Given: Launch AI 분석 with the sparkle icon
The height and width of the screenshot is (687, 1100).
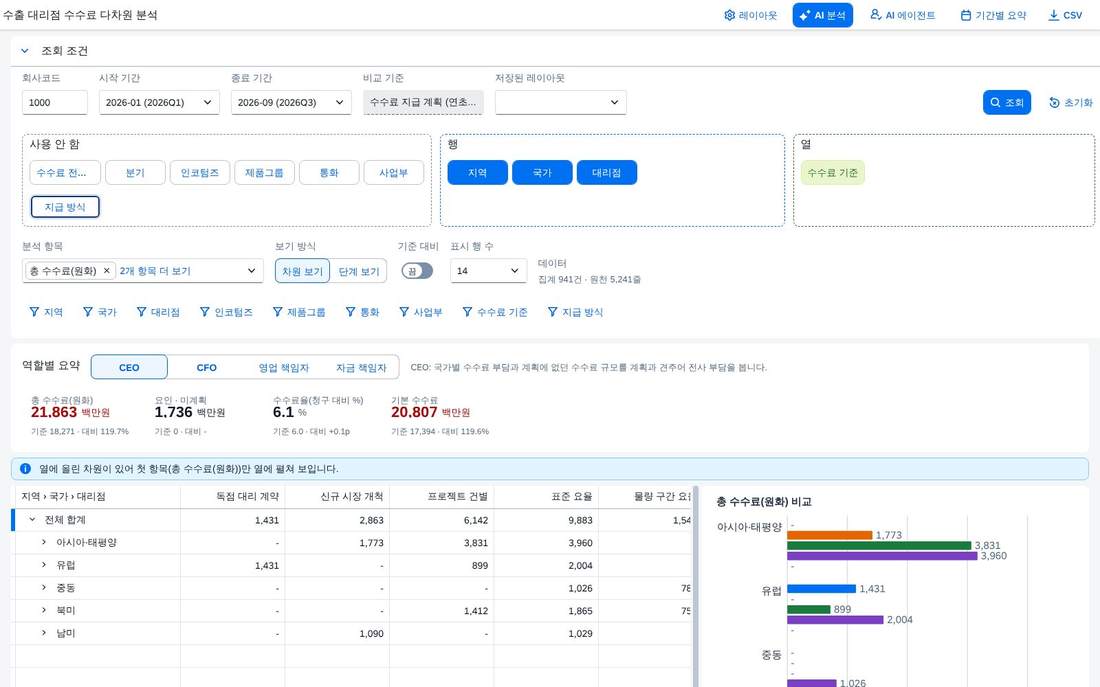Looking at the screenshot, I should click(x=822, y=15).
